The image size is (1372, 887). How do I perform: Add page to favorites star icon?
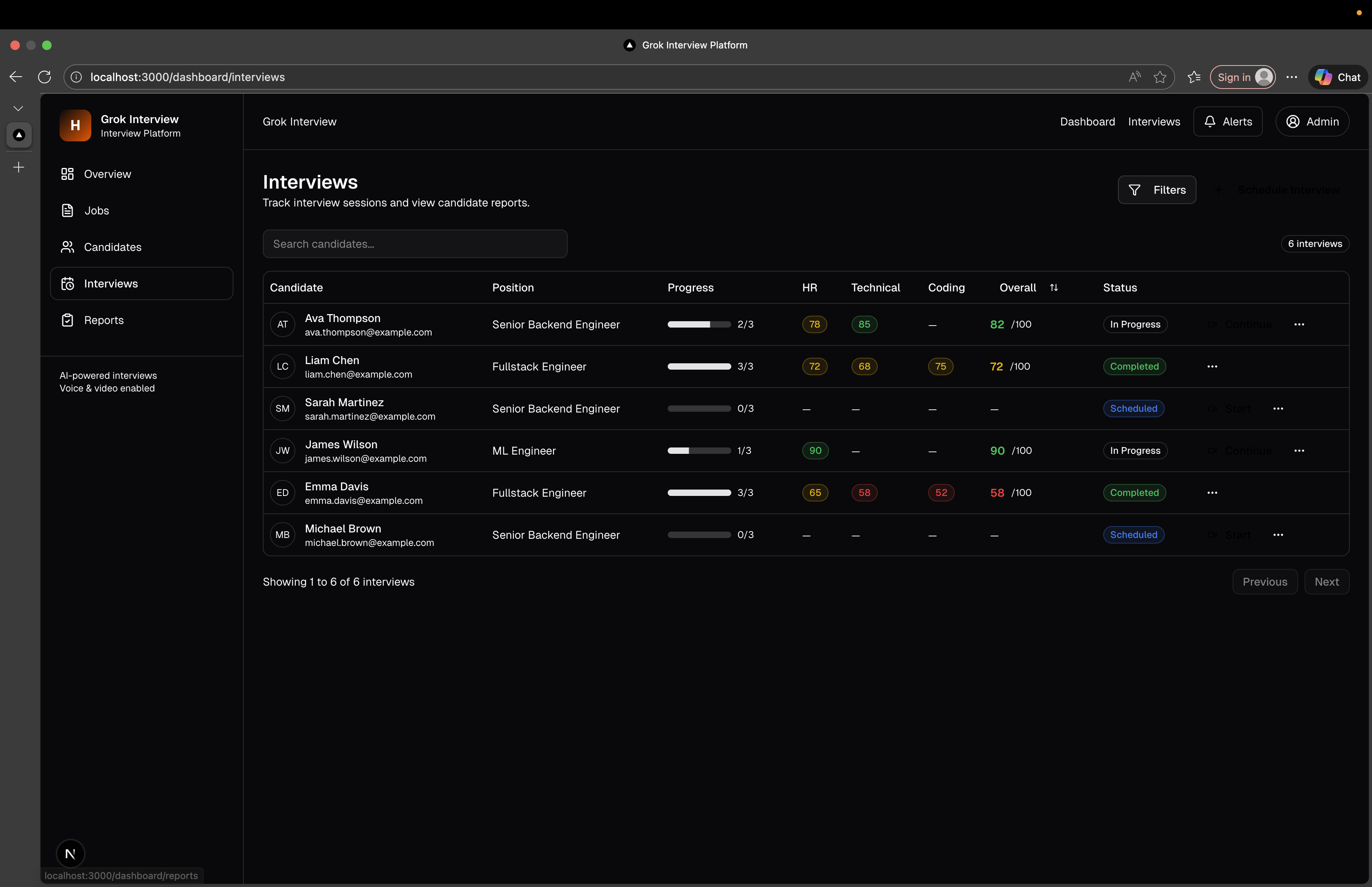(x=1160, y=77)
